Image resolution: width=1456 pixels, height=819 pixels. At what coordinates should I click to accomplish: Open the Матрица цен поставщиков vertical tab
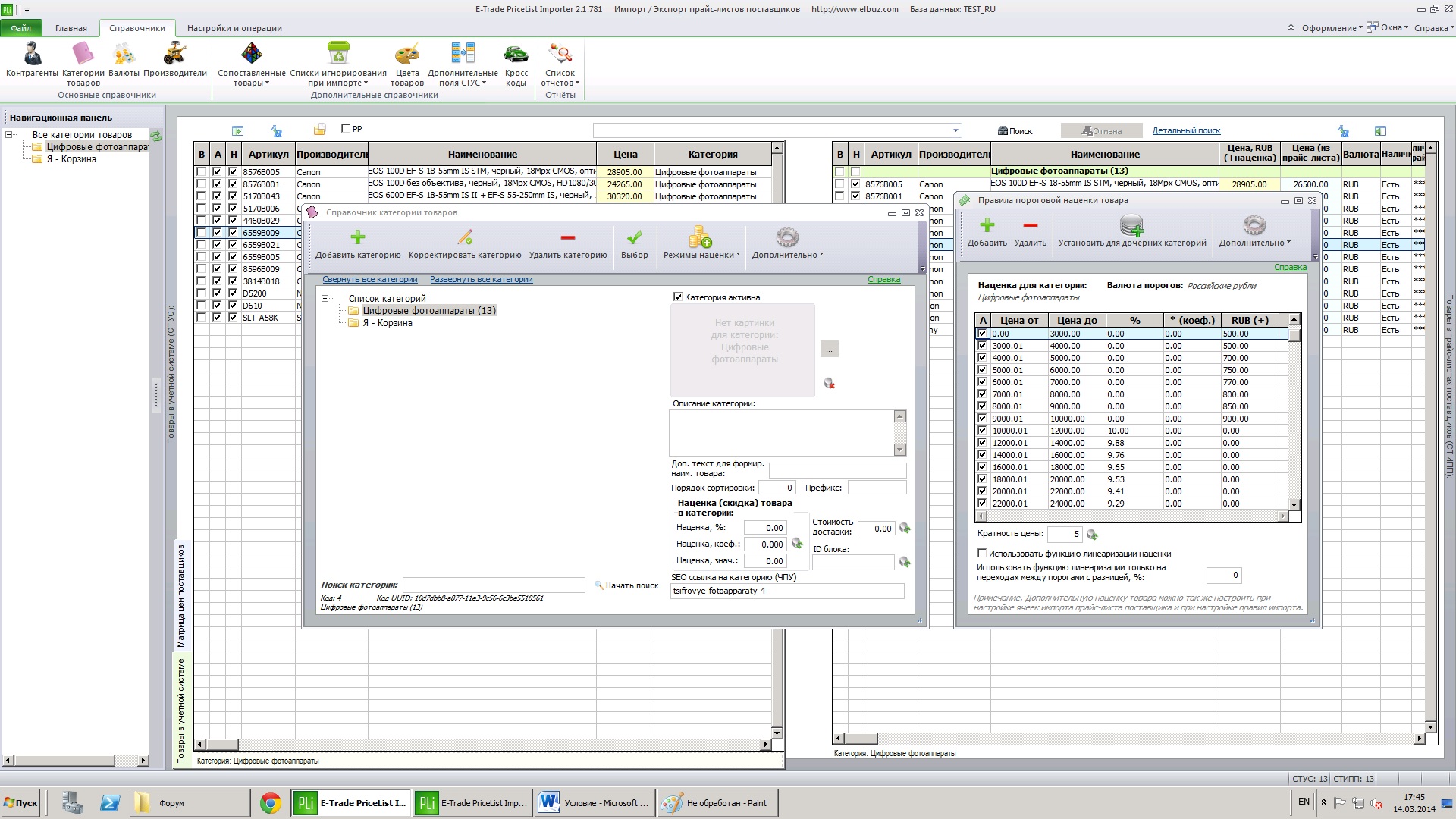[181, 595]
